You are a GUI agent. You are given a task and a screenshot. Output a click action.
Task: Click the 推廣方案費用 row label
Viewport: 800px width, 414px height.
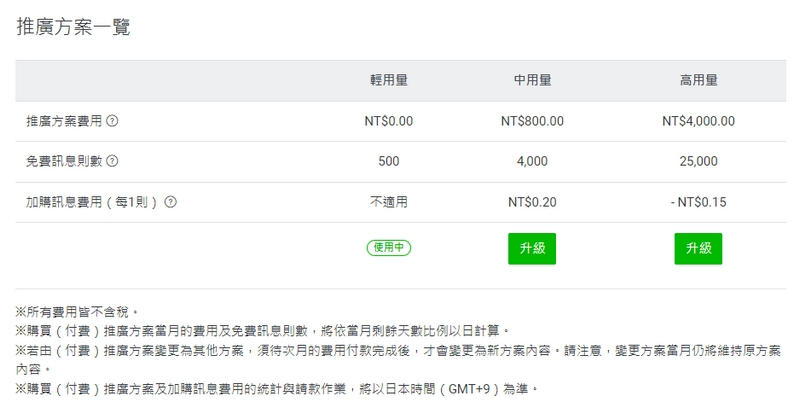(x=63, y=121)
